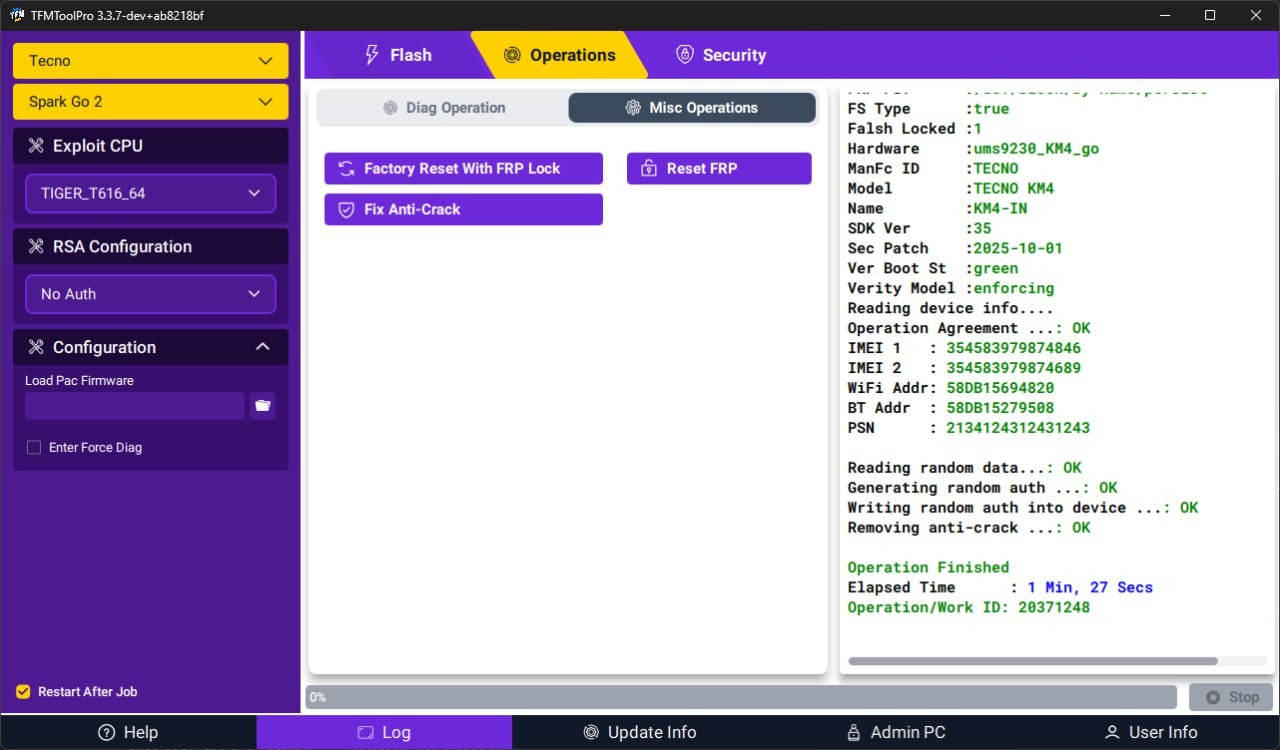Click the refresh icon on Factory Reset With FRP Lock
The height and width of the screenshot is (750, 1280).
pyautogui.click(x=346, y=169)
